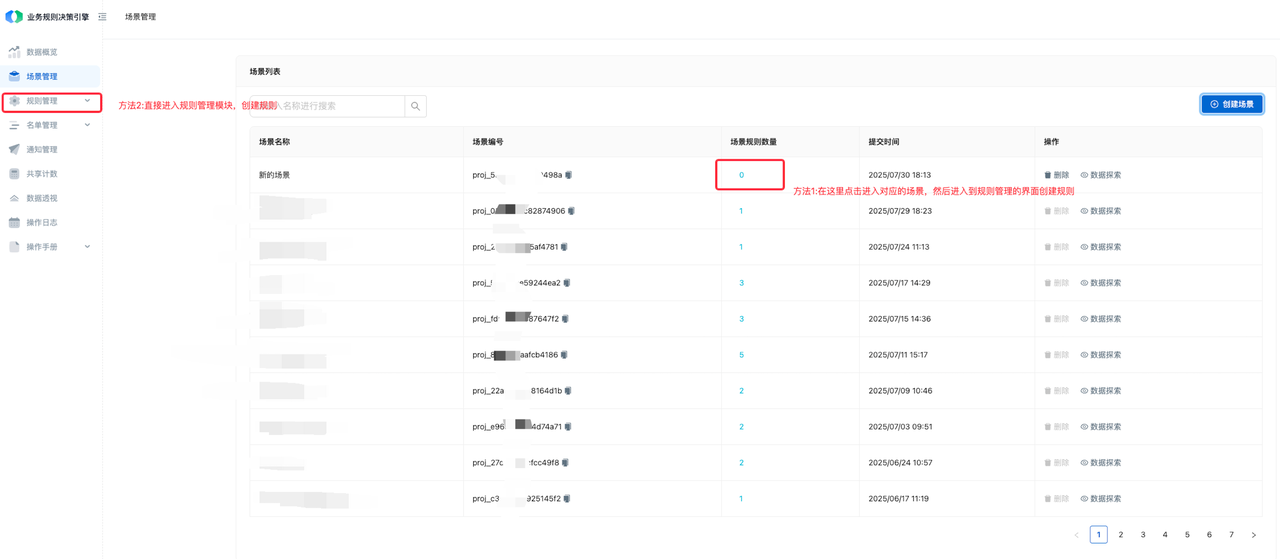Expand the 操作手册 submenu
Screen dimensions: 1280x559
87,247
